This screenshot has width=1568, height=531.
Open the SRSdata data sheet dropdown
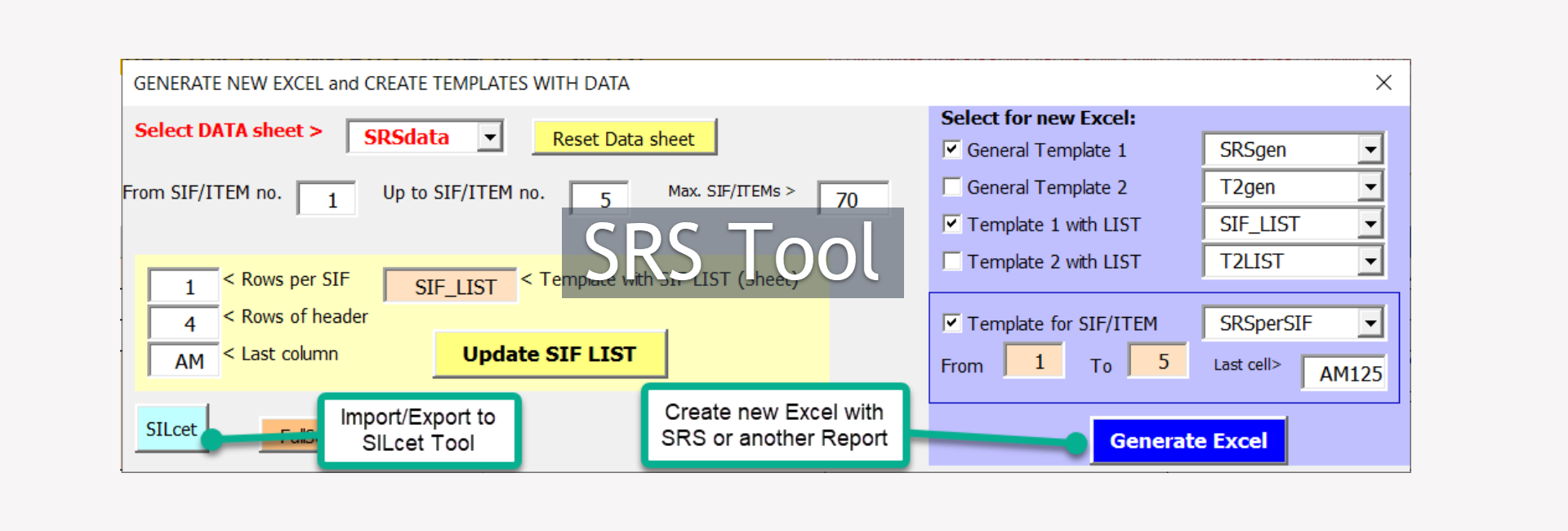[489, 136]
